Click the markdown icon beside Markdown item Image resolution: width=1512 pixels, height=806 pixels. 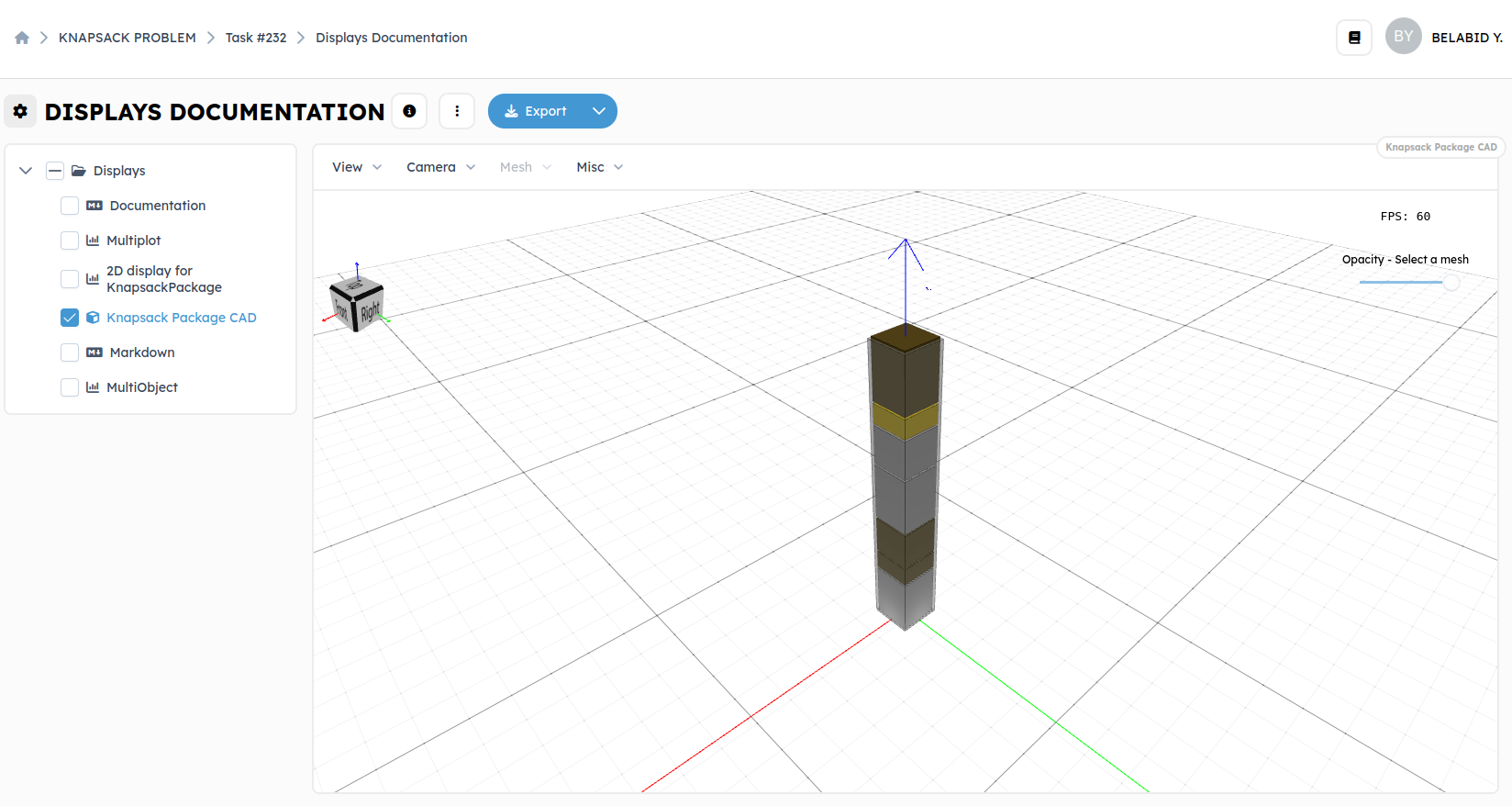(x=94, y=353)
